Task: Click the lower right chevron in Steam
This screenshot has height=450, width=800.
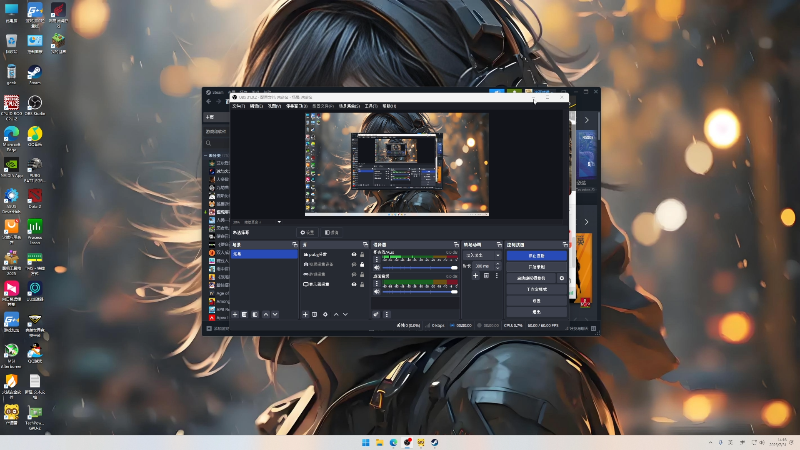Action: (586, 222)
